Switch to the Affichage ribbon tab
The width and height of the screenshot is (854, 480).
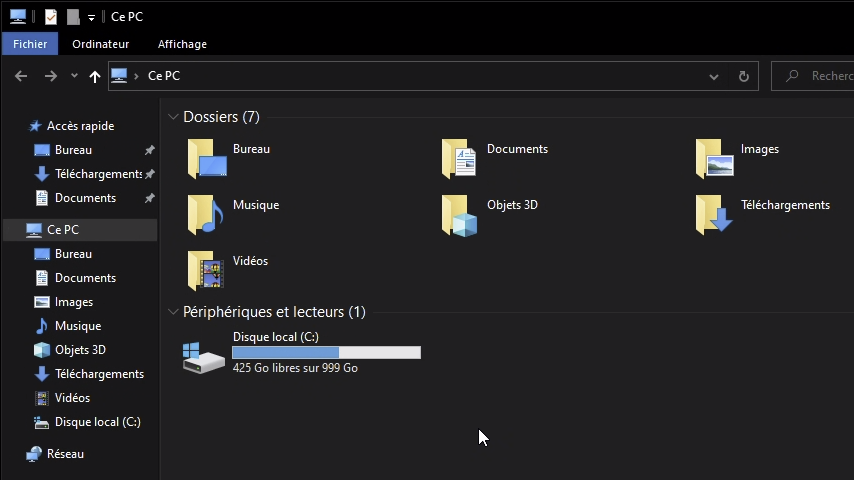[x=182, y=44]
